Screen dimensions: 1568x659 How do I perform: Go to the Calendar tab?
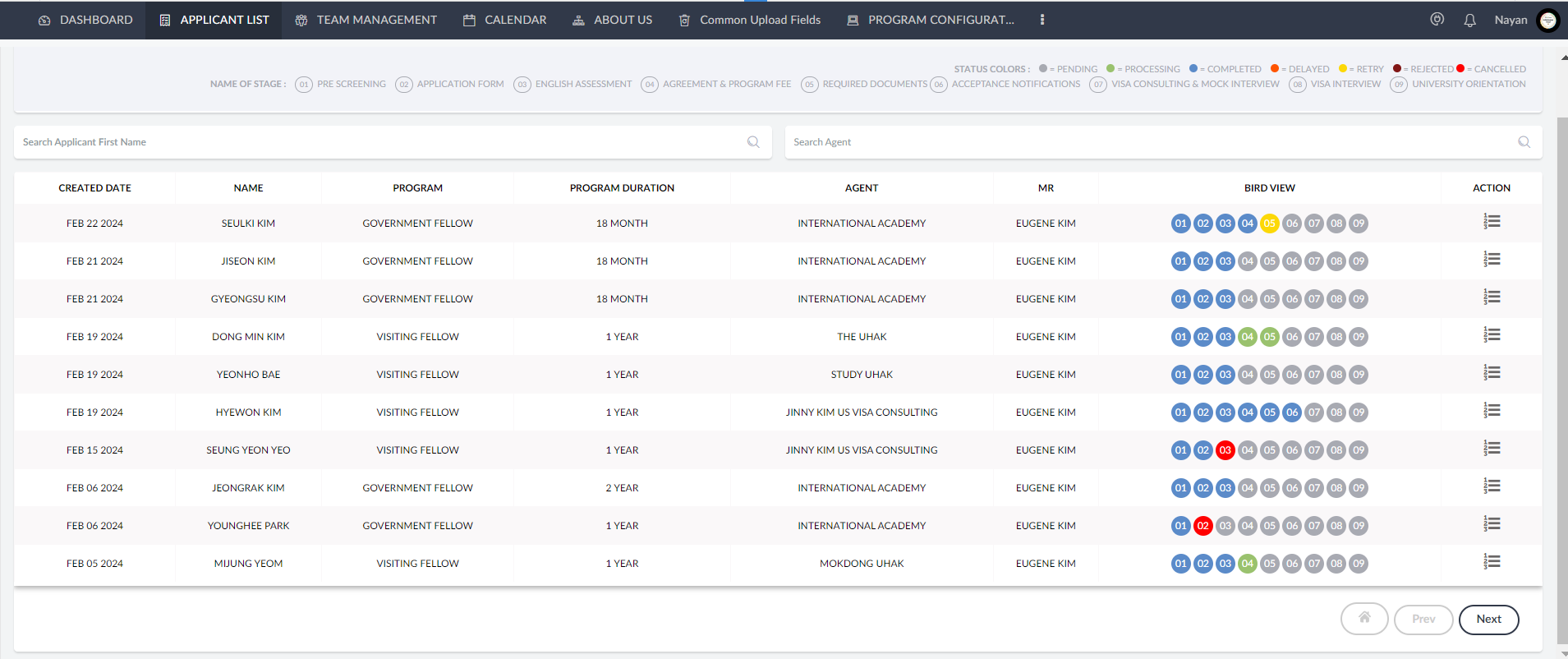pos(504,20)
